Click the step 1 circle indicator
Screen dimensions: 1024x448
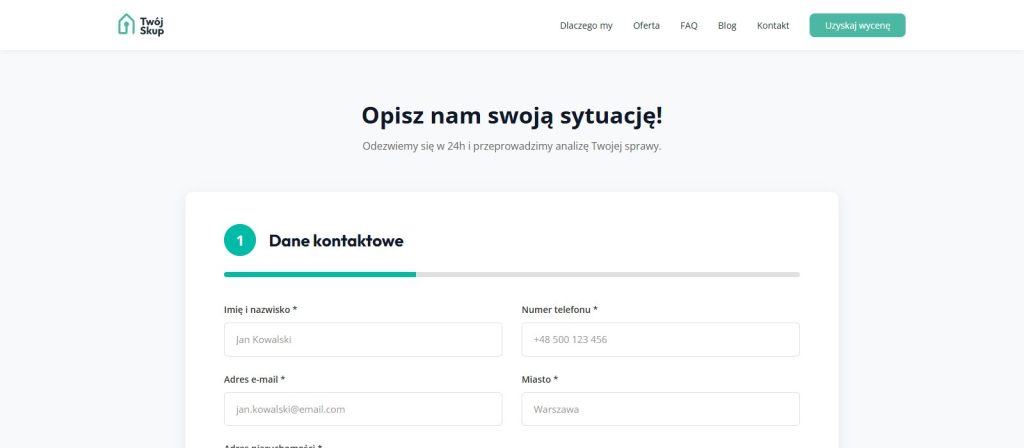(240, 240)
